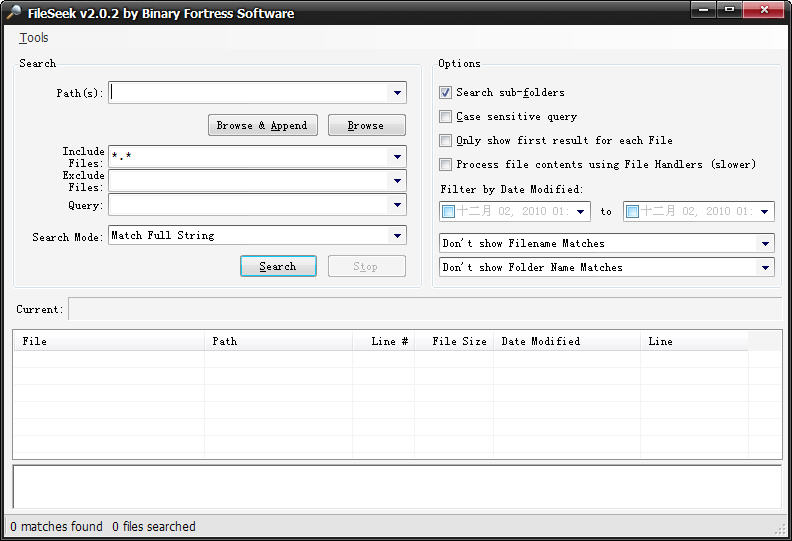
Task: Open the start date calendar dropdown arrow
Action: (x=582, y=212)
